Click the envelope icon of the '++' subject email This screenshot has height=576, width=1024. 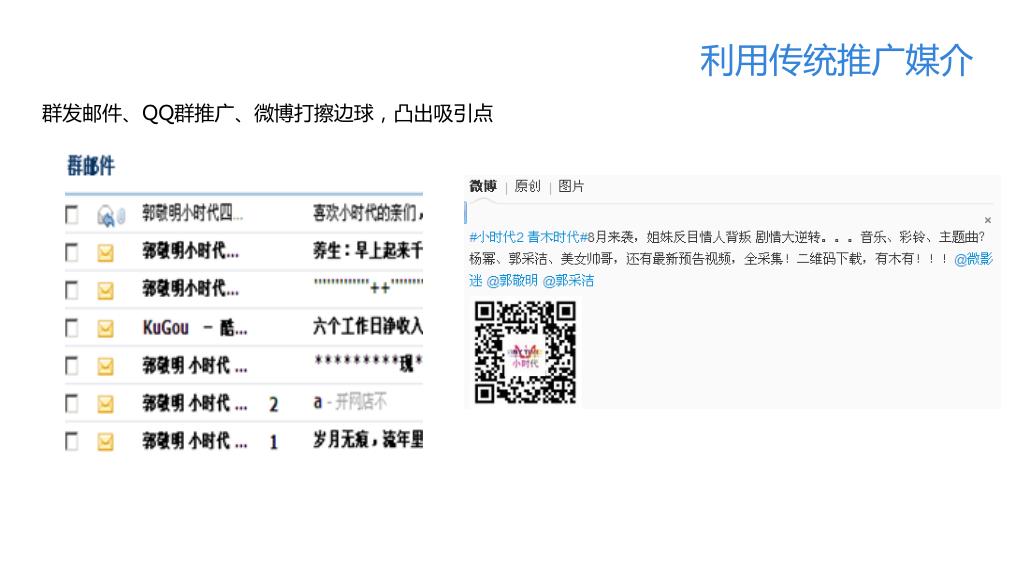105,291
